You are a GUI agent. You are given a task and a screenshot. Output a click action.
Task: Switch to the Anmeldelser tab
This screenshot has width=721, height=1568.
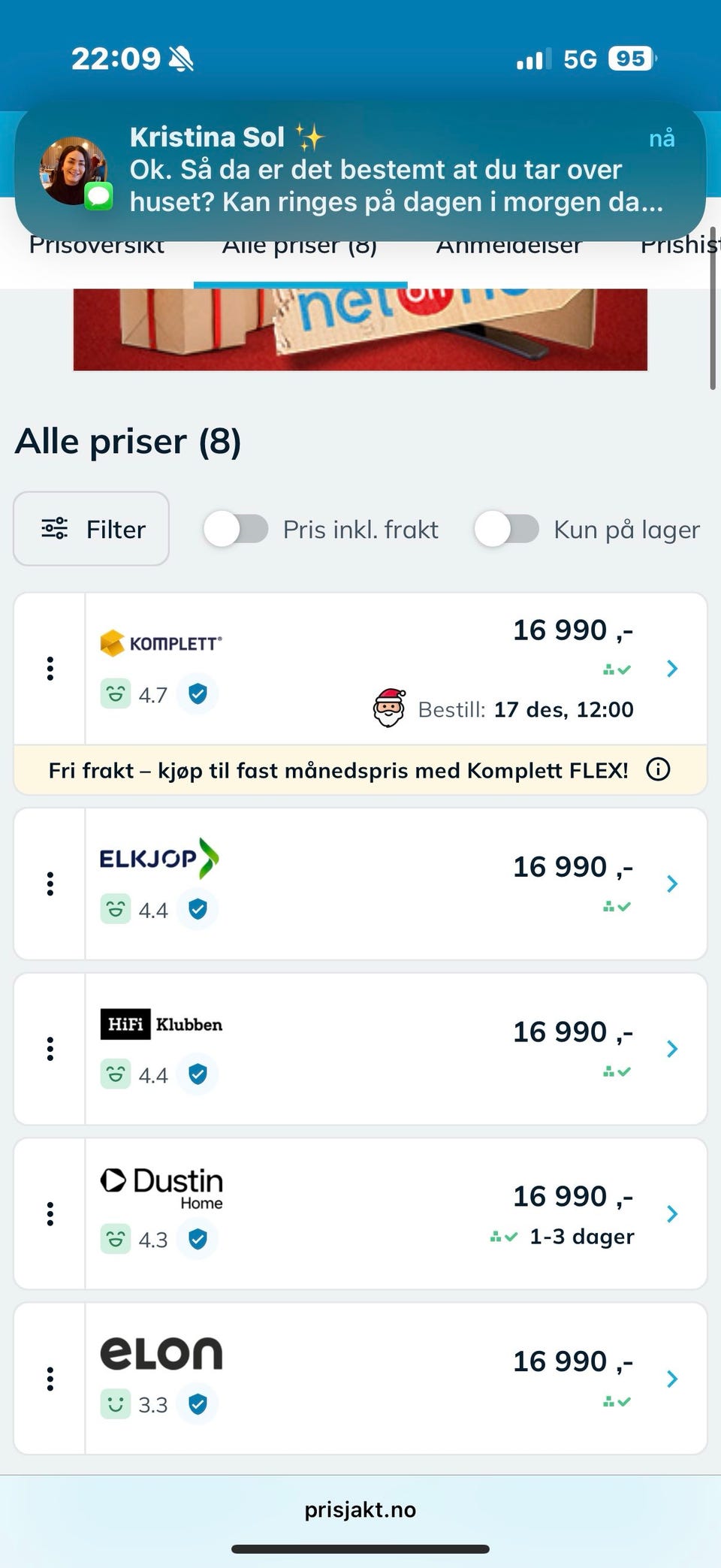coord(508,251)
